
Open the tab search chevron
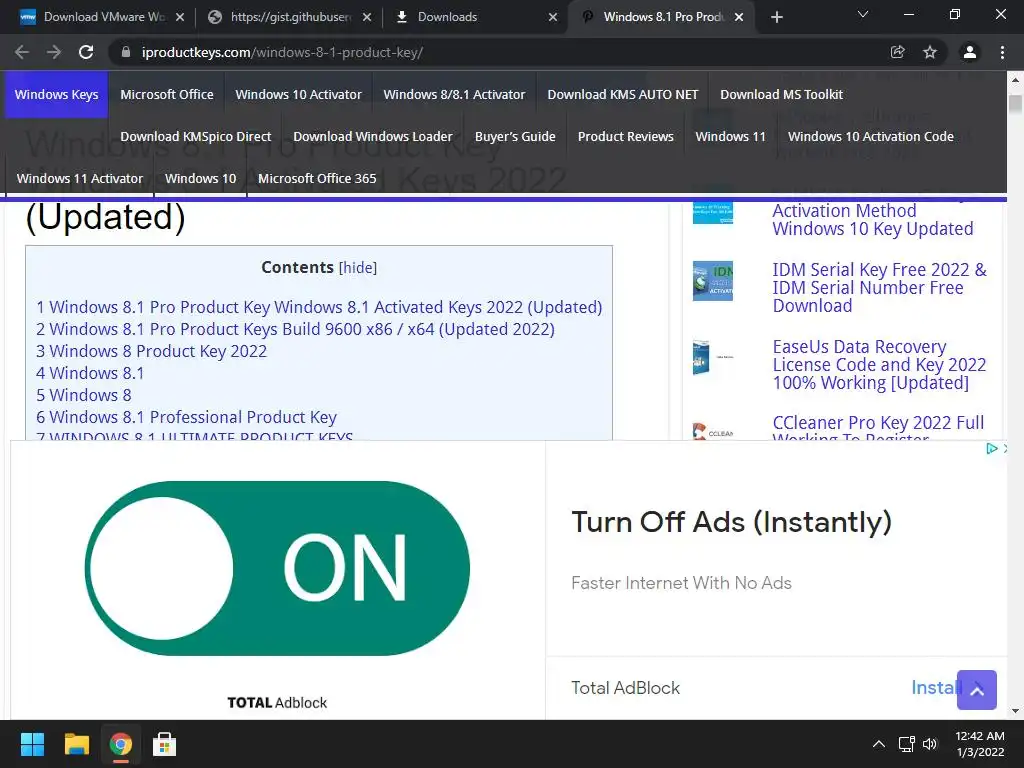click(863, 14)
